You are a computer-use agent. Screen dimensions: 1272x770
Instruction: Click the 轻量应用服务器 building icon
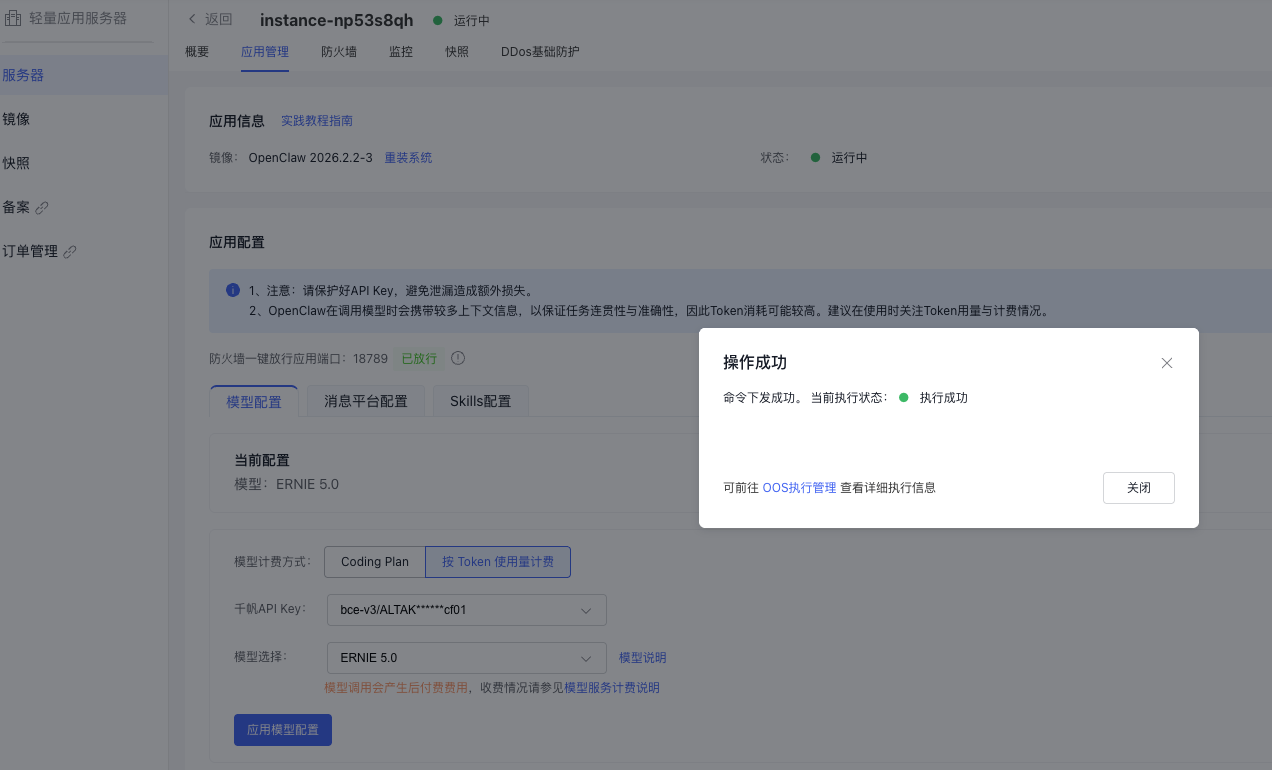click(x=13, y=18)
